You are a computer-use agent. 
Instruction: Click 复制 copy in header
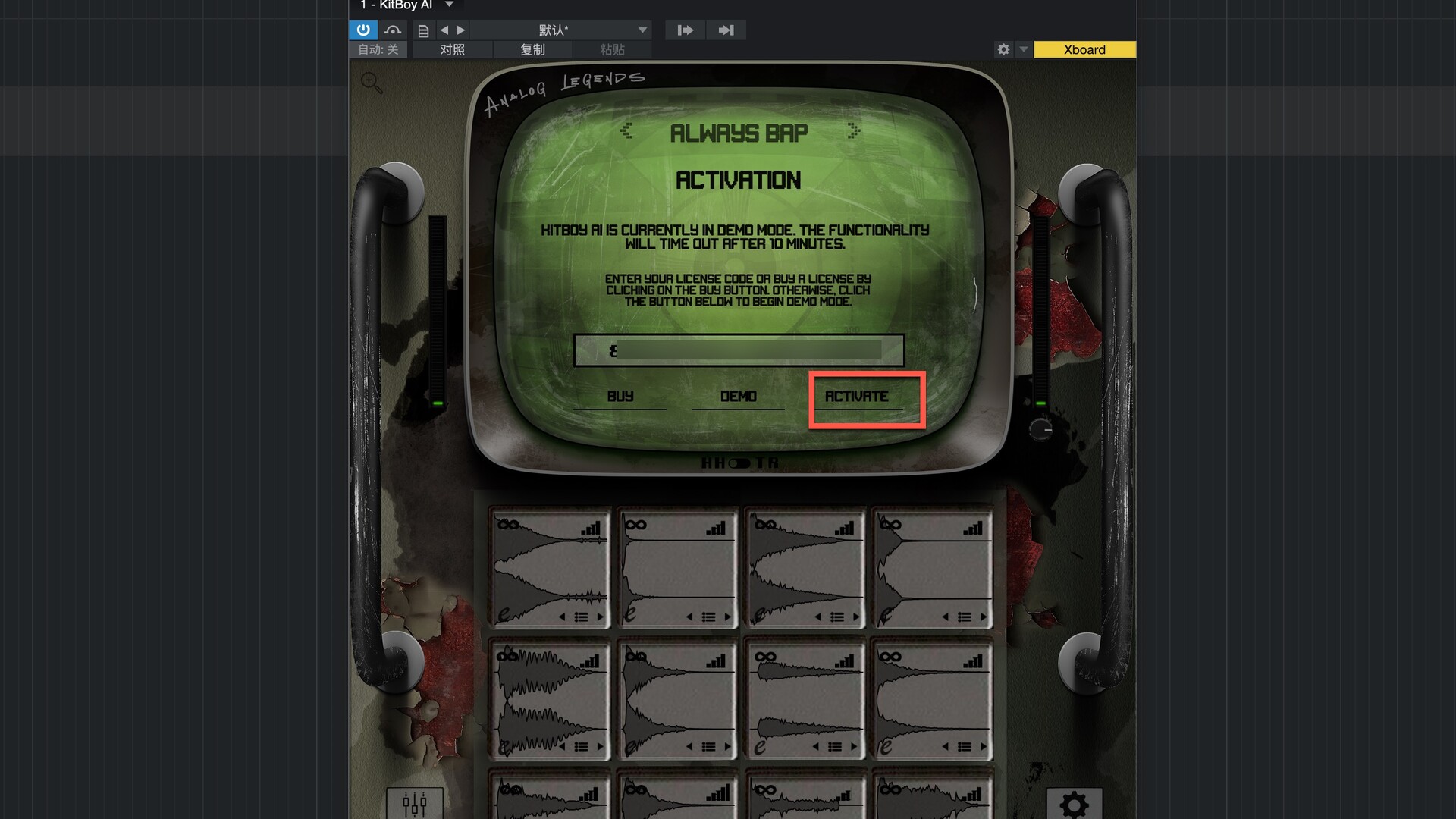pos(532,49)
